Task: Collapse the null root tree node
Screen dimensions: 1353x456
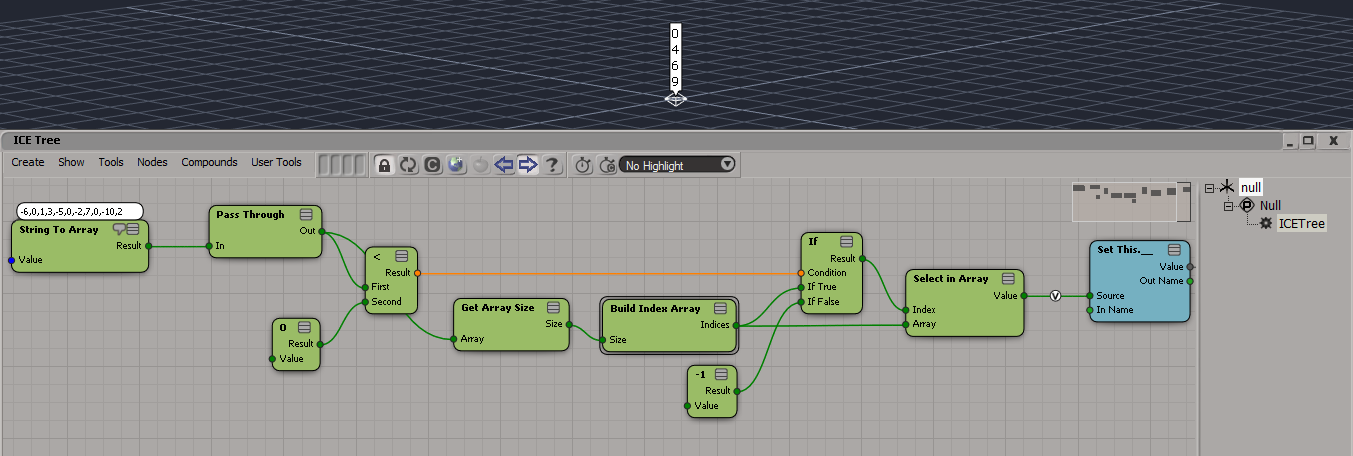Action: [1209, 188]
